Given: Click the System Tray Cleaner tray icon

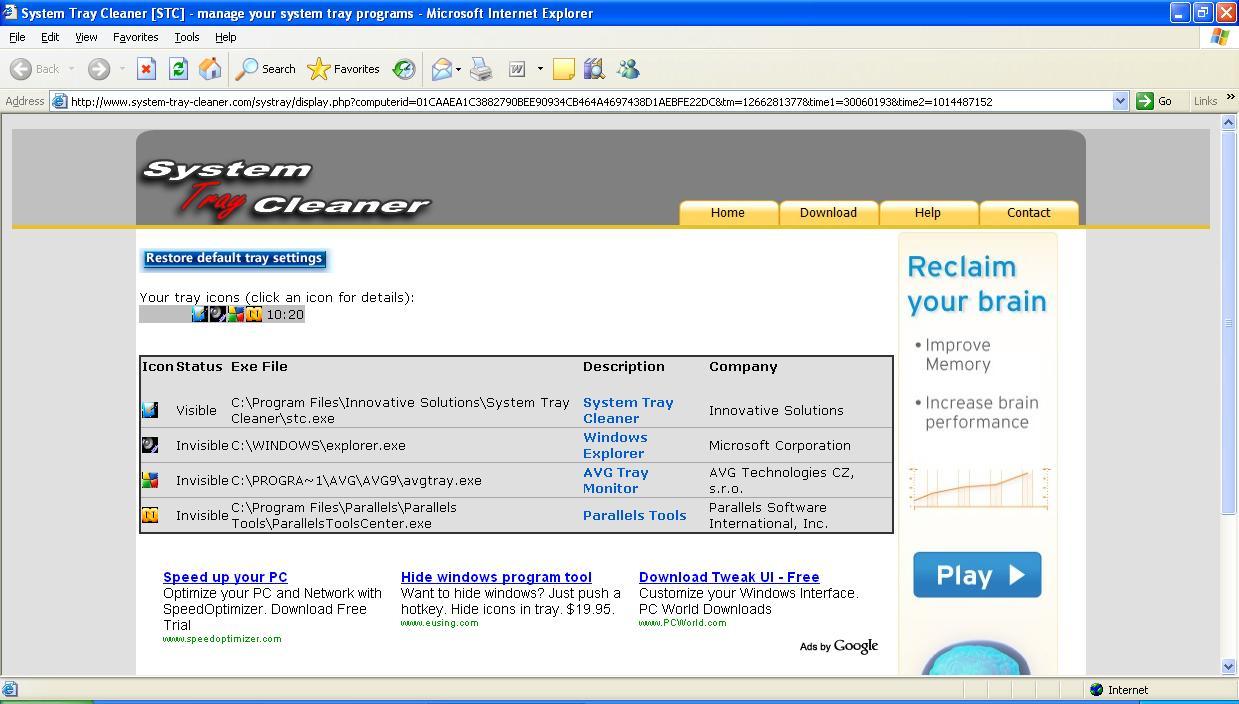Looking at the screenshot, I should click(199, 313).
